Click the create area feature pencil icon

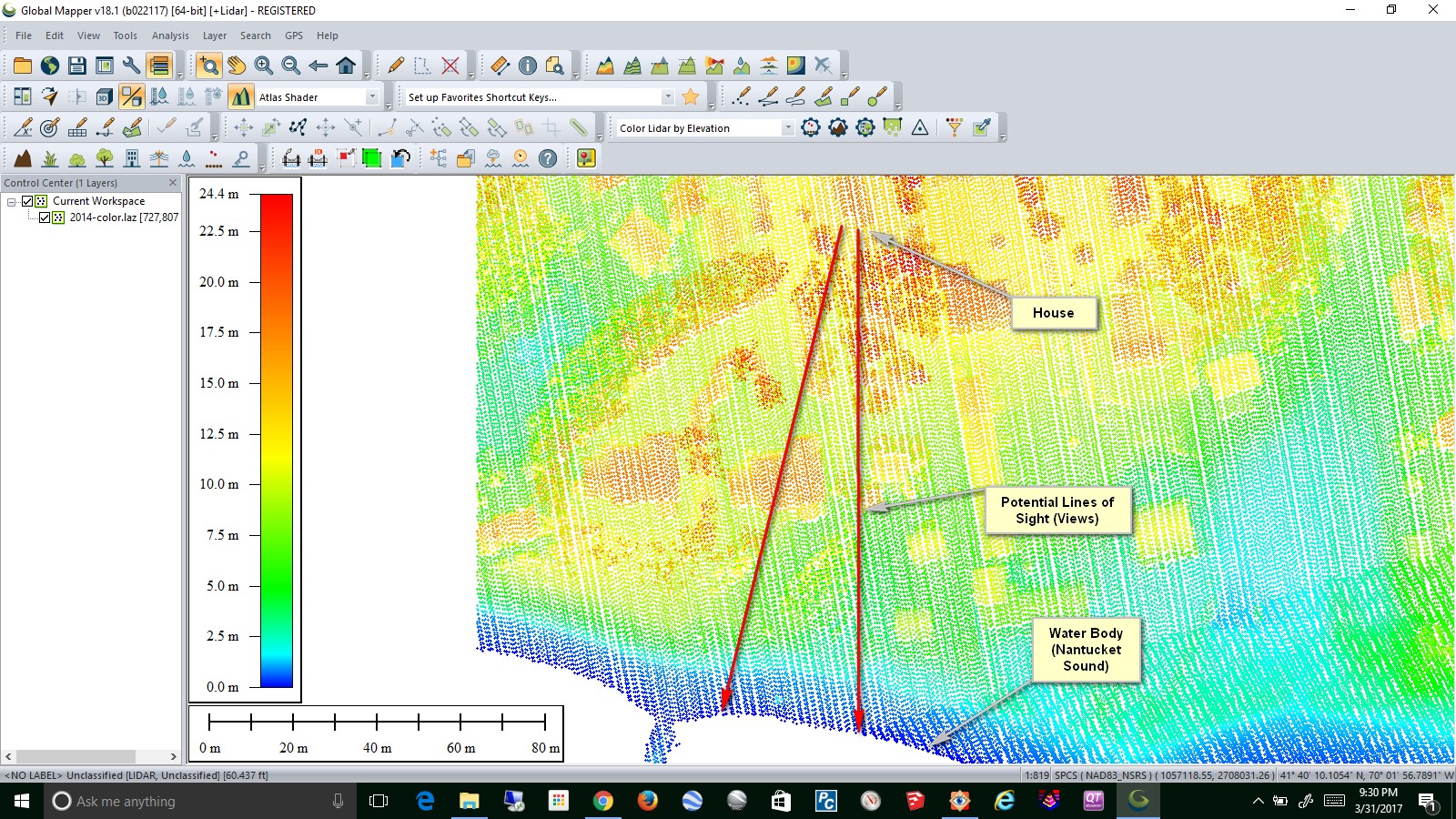point(824,96)
